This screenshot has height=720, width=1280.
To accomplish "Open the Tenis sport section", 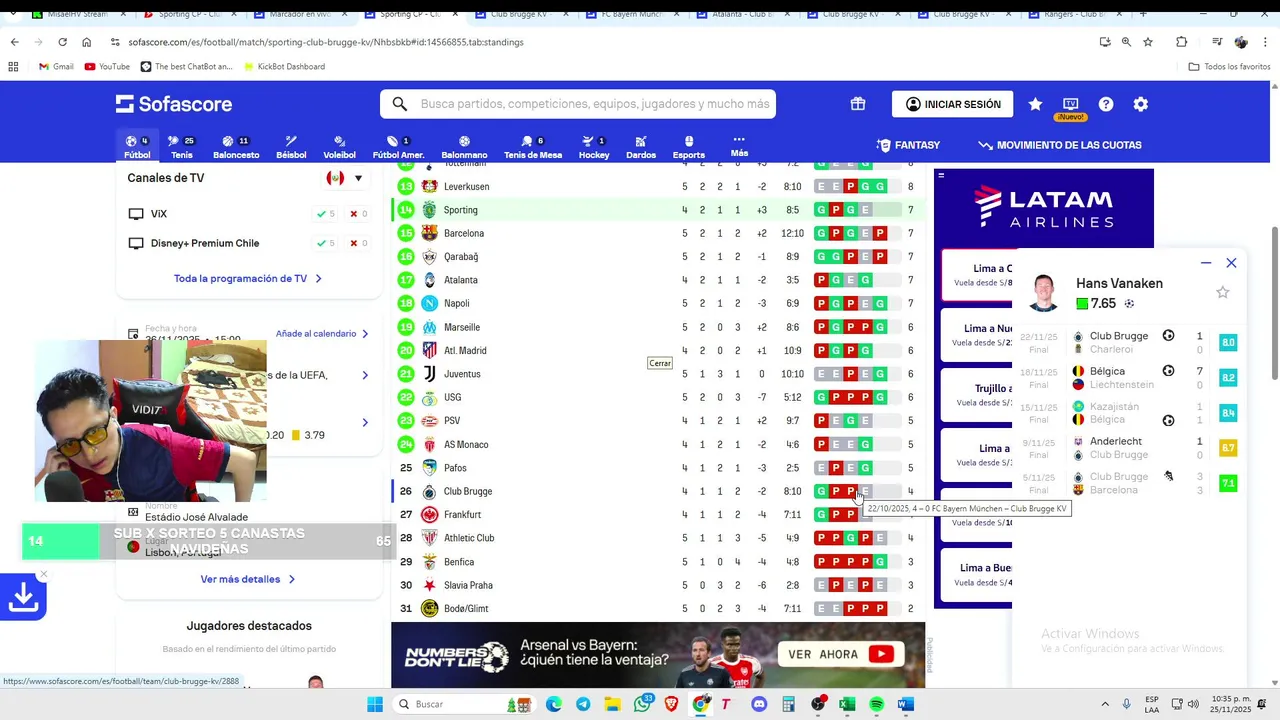I will click(181, 147).
